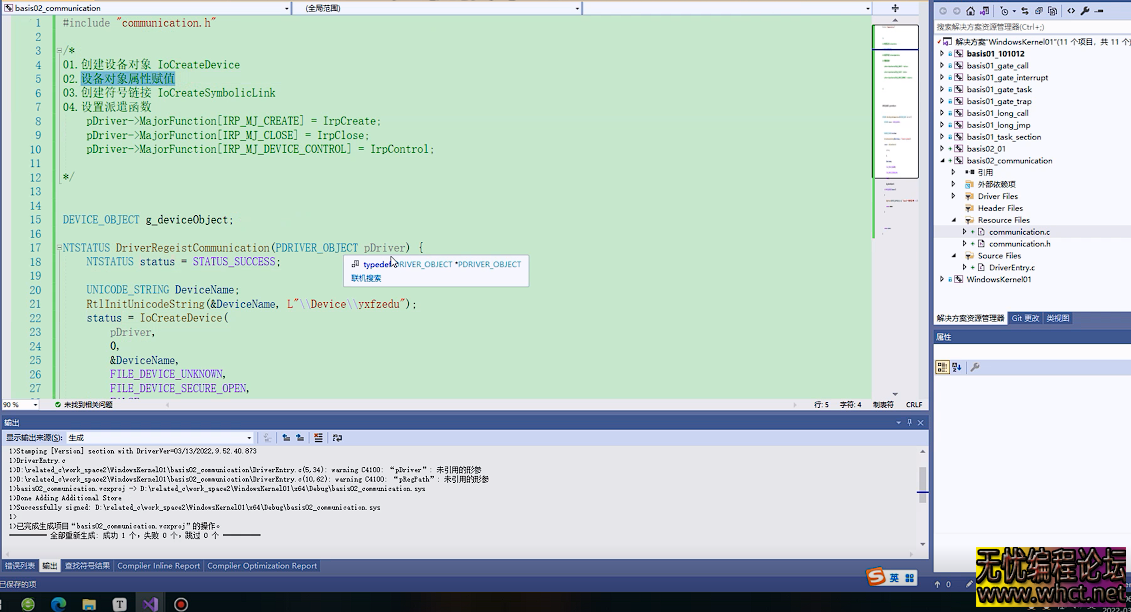The width and height of the screenshot is (1131, 612).
Task: Click the Alphabetical sort icon in Properties panel
Action: tap(956, 368)
